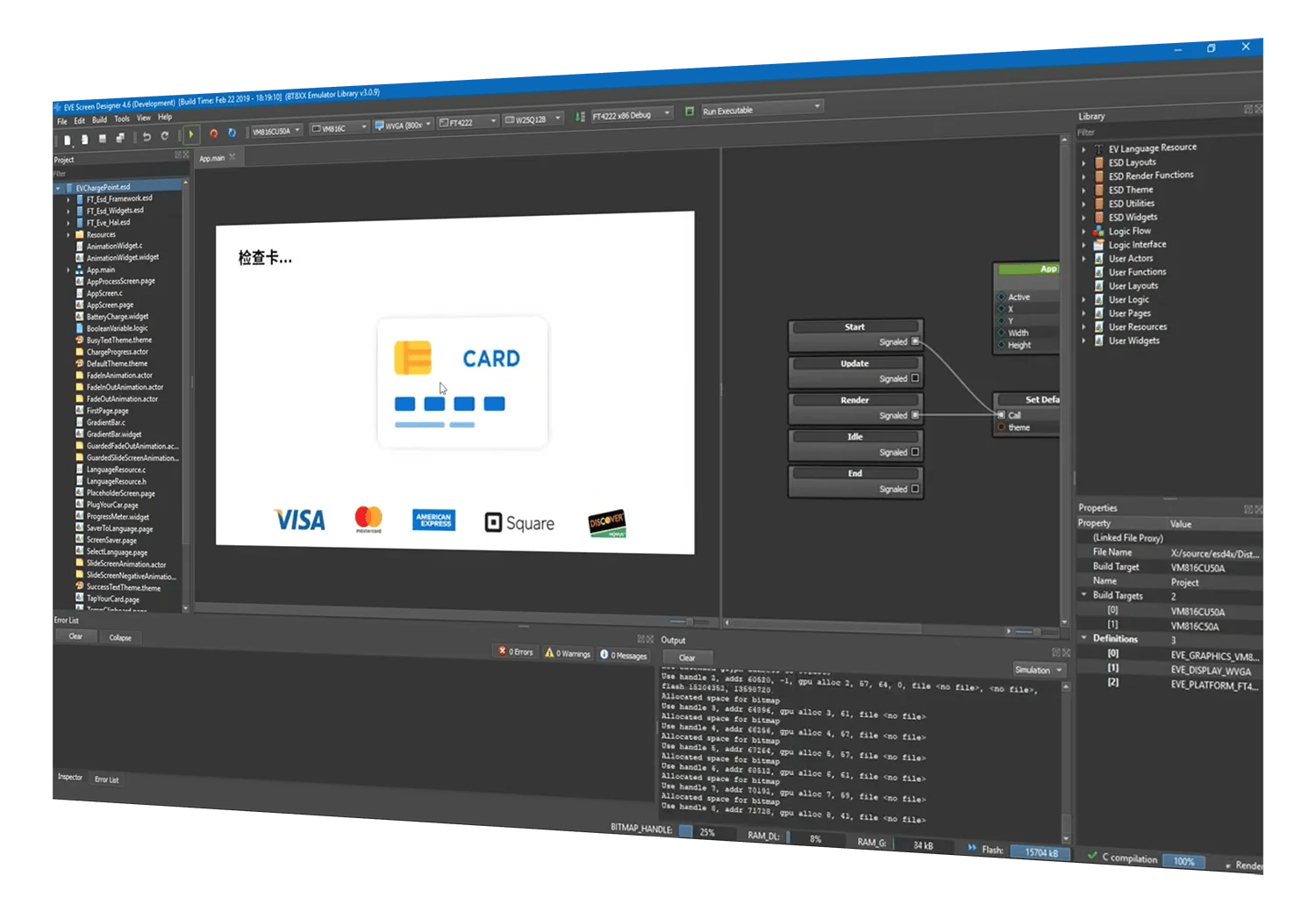Click the BooleanVariable.logic file icon
Image resolution: width=1316 pixels, height=912 pixels.
click(x=80, y=328)
